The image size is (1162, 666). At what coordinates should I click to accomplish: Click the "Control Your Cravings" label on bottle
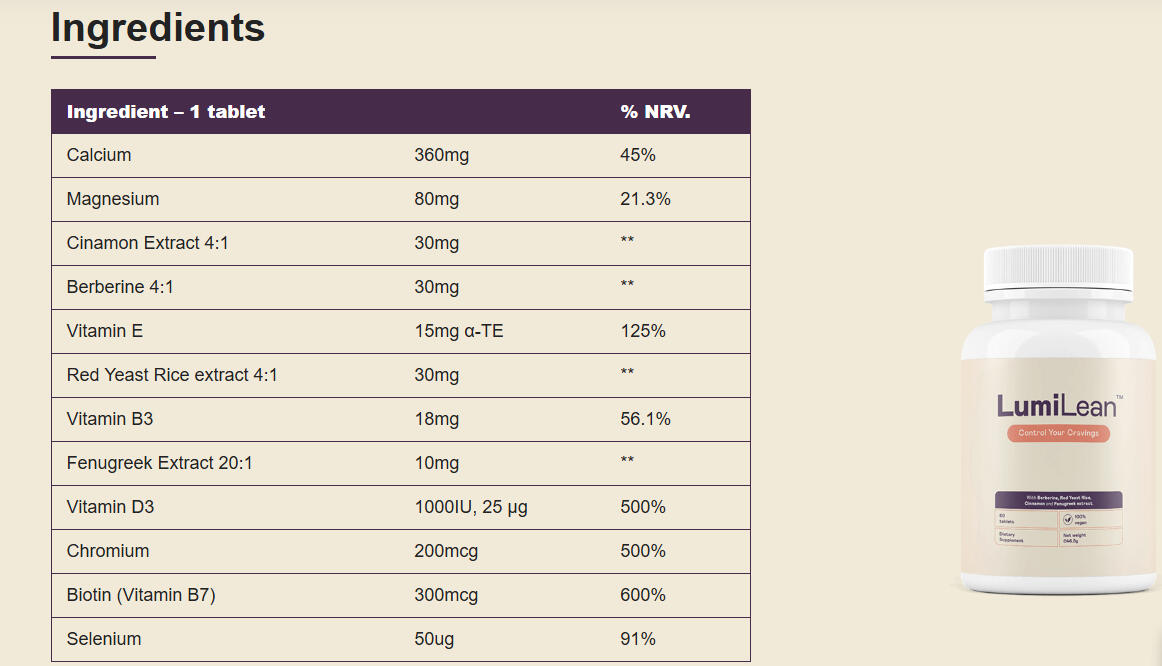click(x=1058, y=433)
